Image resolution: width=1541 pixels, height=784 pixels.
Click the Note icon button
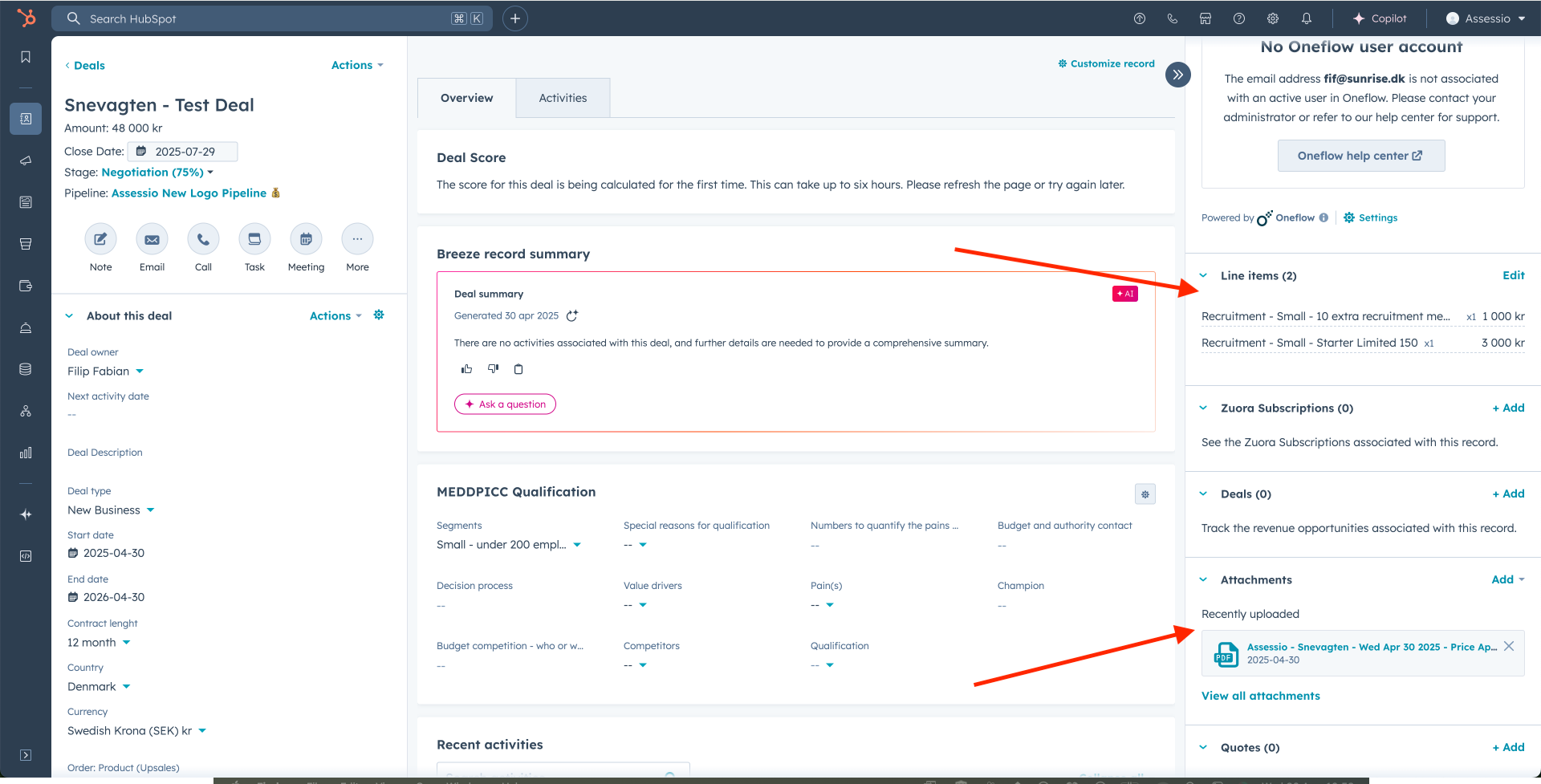coord(100,239)
